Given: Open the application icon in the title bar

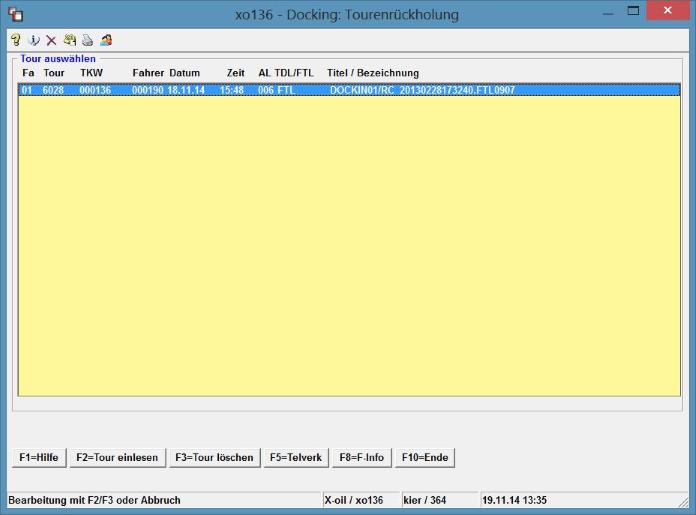Looking at the screenshot, I should tap(16, 14).
